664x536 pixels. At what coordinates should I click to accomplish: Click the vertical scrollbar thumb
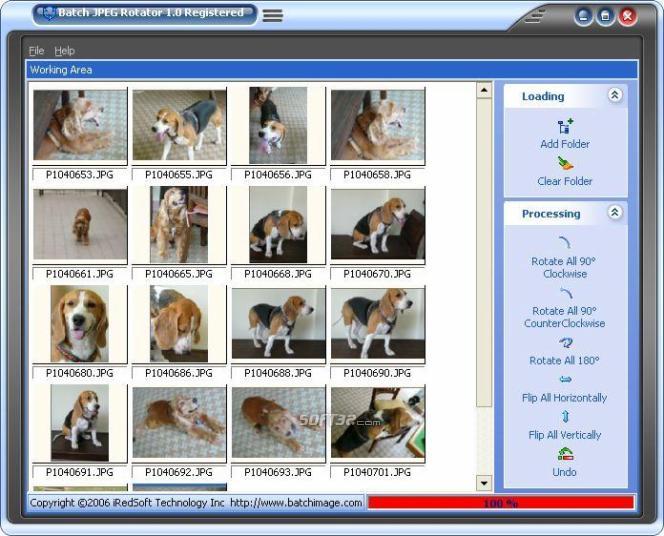[x=484, y=253]
